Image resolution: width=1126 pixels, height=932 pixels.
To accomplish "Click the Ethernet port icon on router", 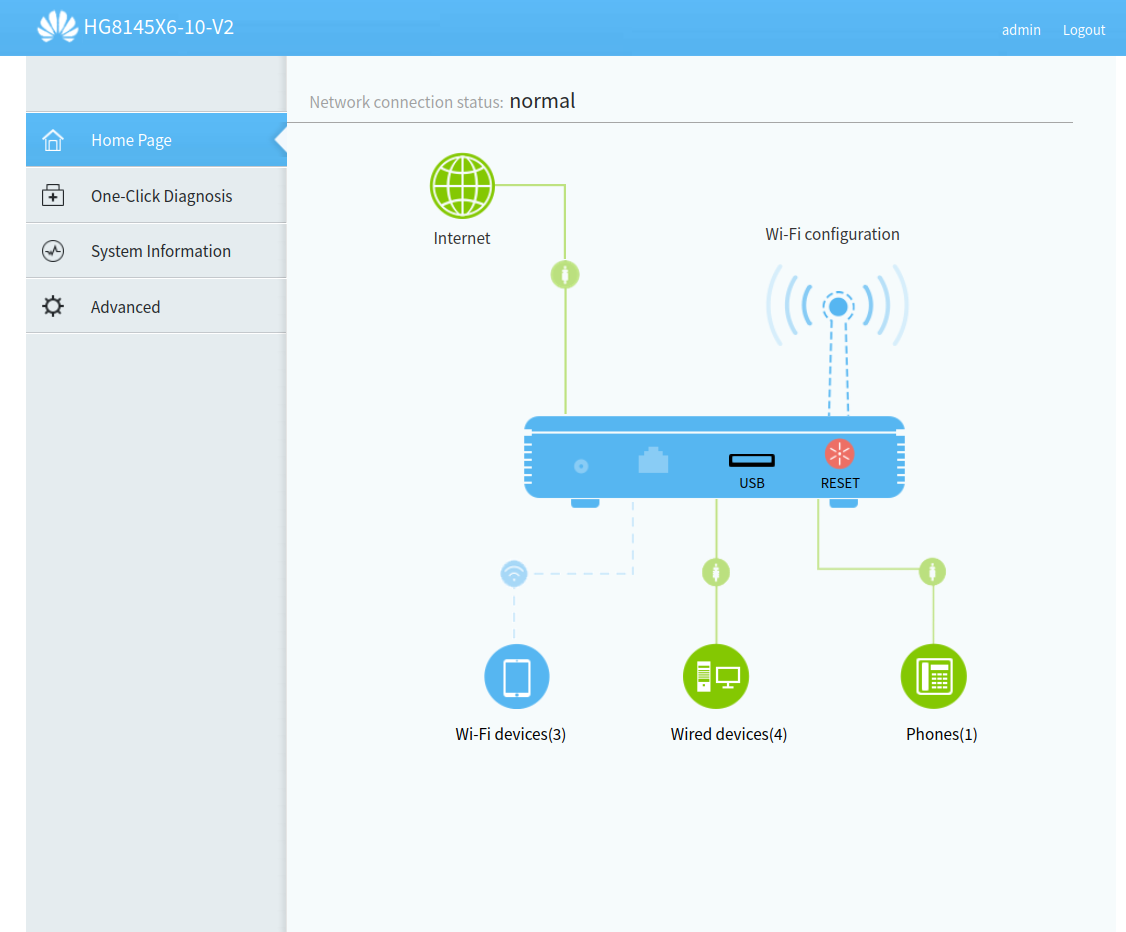I will point(653,460).
